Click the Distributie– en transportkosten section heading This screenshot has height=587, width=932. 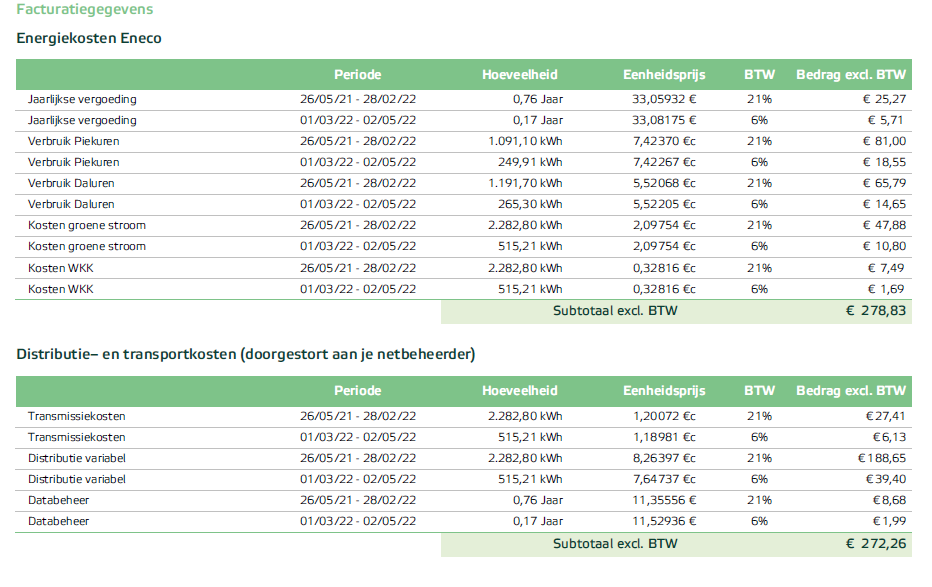coord(245,354)
